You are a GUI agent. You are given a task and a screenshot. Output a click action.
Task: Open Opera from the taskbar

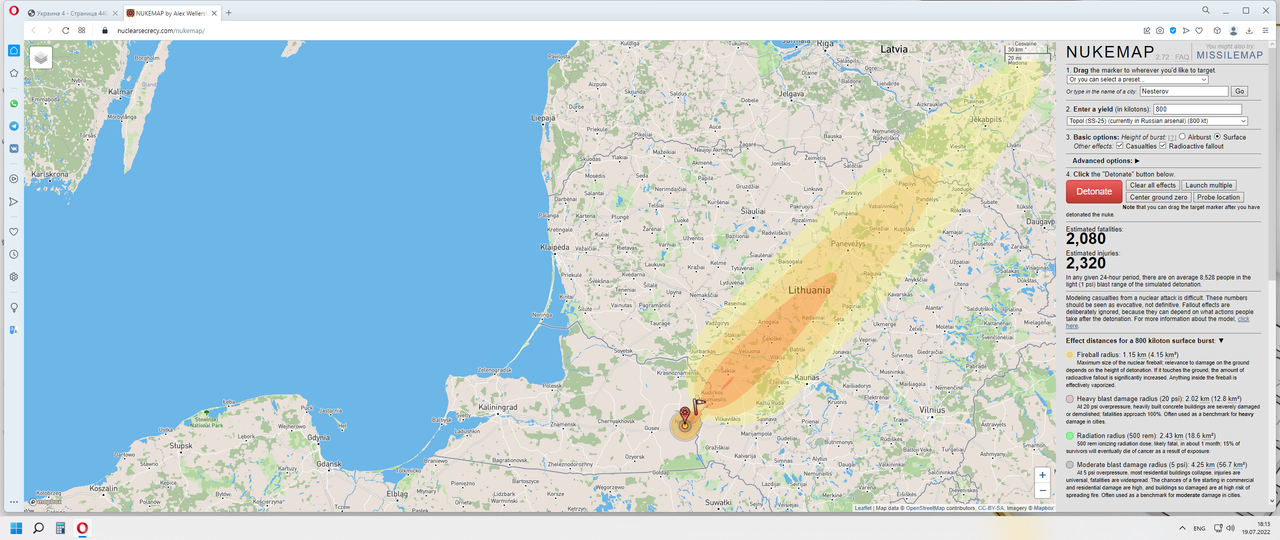(82, 527)
